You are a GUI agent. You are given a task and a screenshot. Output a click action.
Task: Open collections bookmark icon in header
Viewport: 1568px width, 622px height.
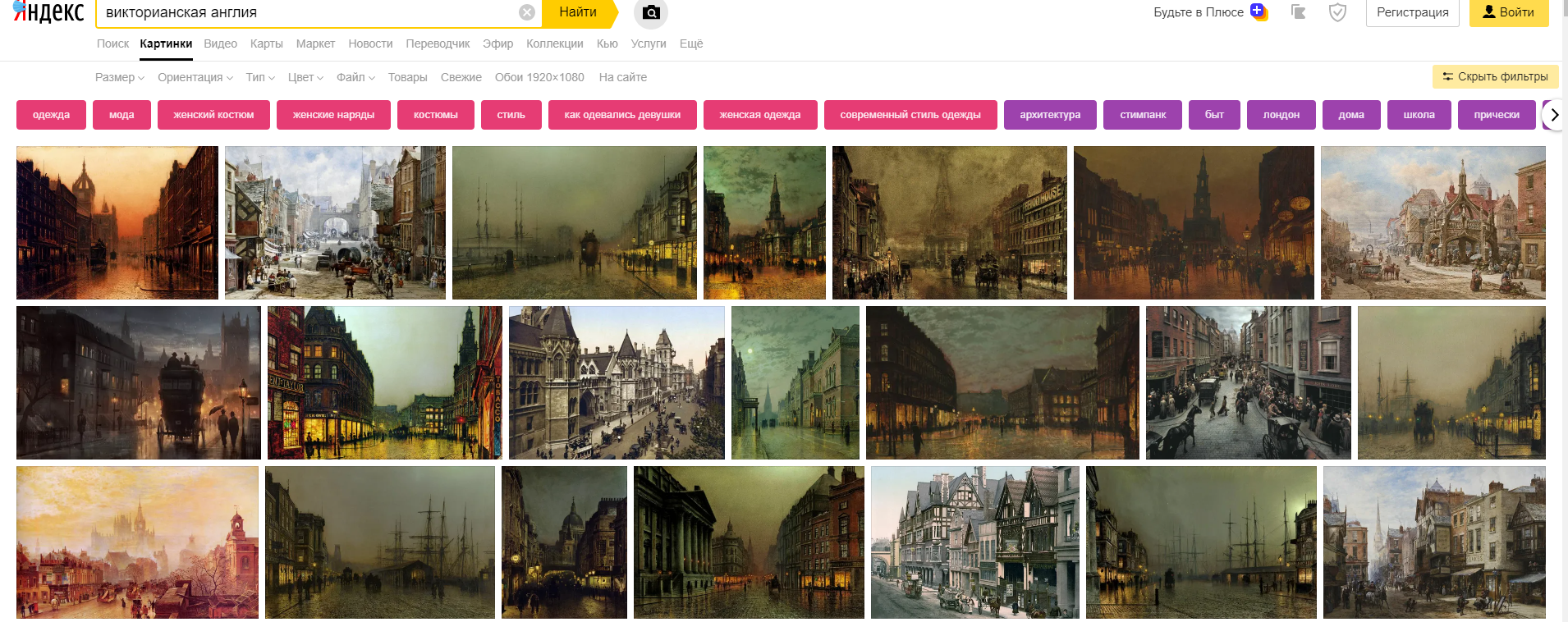pyautogui.click(x=1299, y=12)
